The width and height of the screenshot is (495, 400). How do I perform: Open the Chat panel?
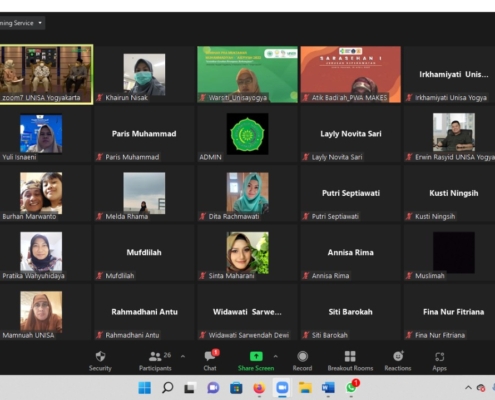(x=210, y=361)
